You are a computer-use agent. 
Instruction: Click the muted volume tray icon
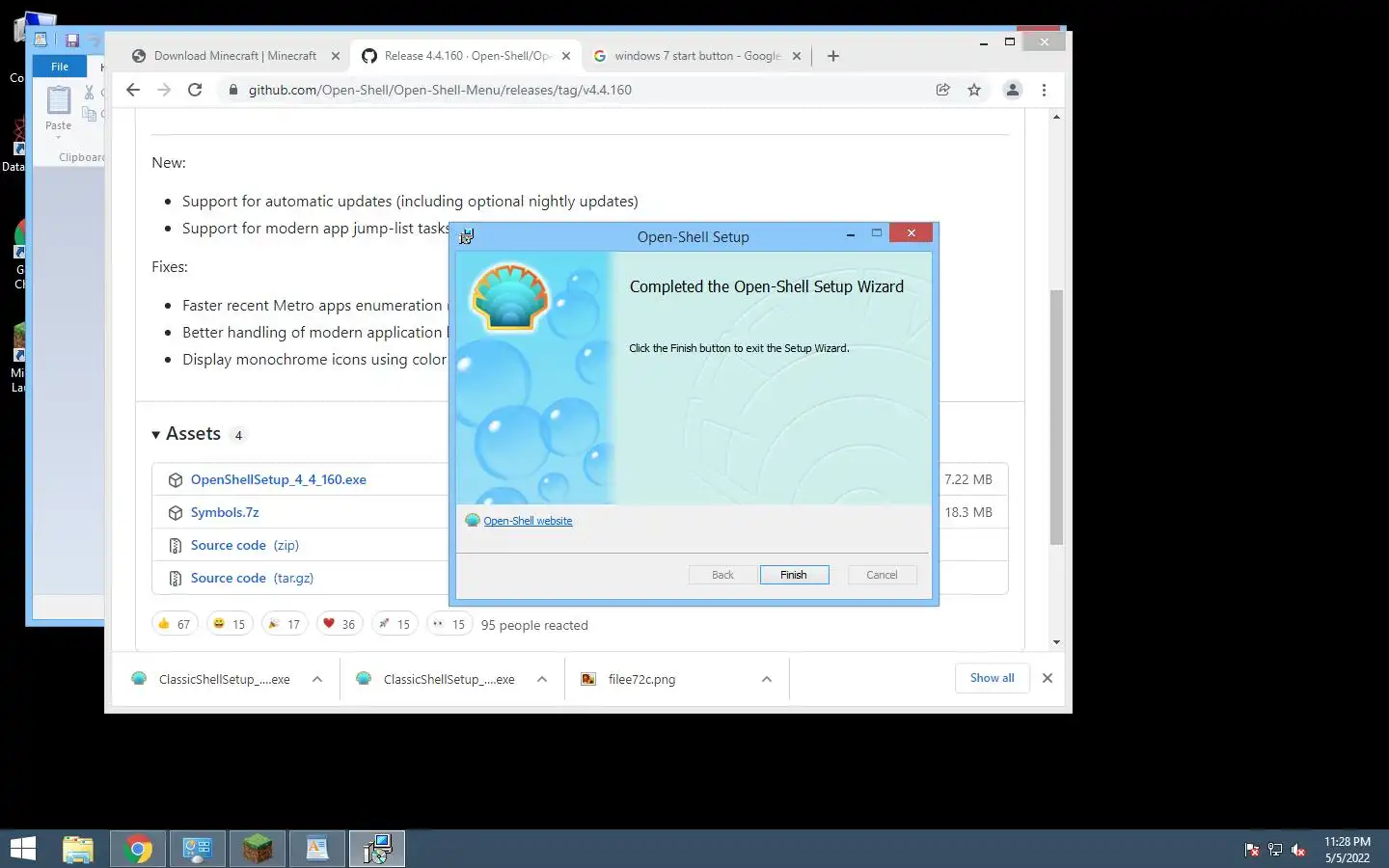(1298, 850)
